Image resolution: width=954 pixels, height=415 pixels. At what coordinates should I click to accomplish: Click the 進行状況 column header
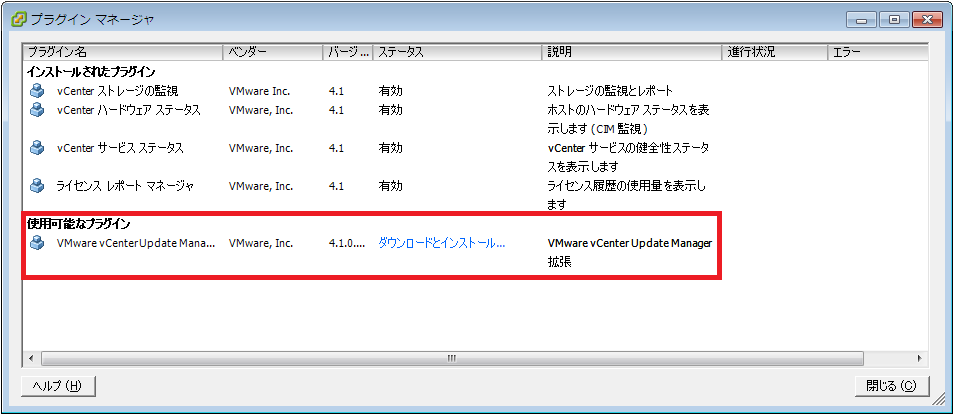tap(775, 52)
